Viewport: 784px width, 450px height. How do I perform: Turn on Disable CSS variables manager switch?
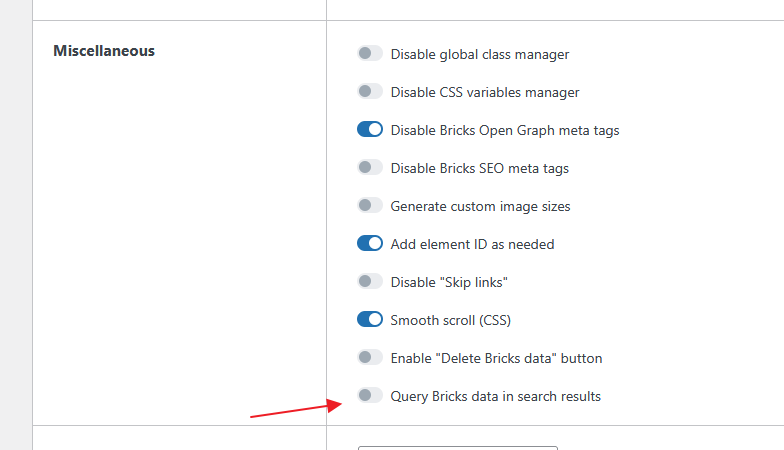[370, 91]
